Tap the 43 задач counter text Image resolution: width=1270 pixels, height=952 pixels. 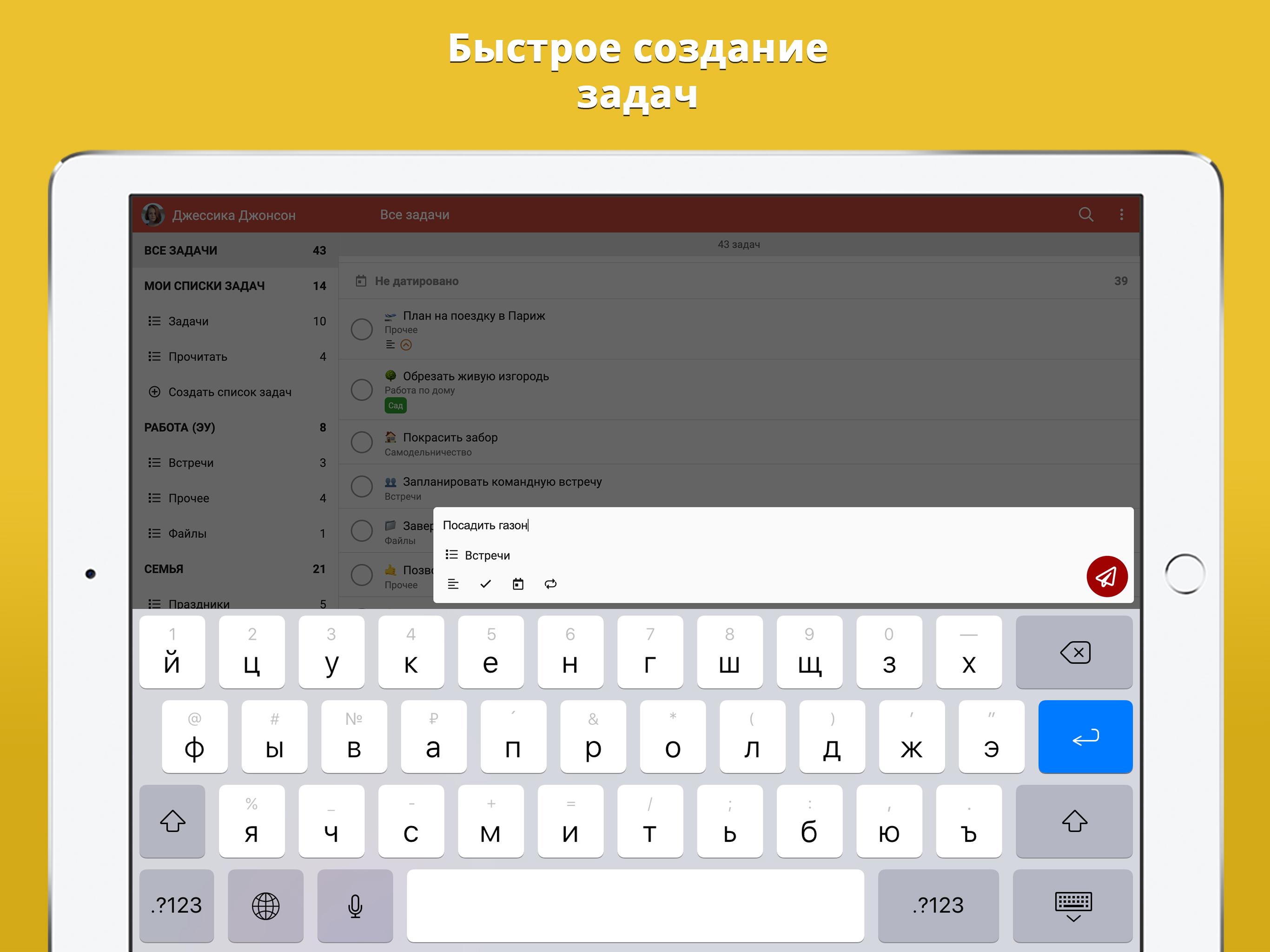pos(738,245)
